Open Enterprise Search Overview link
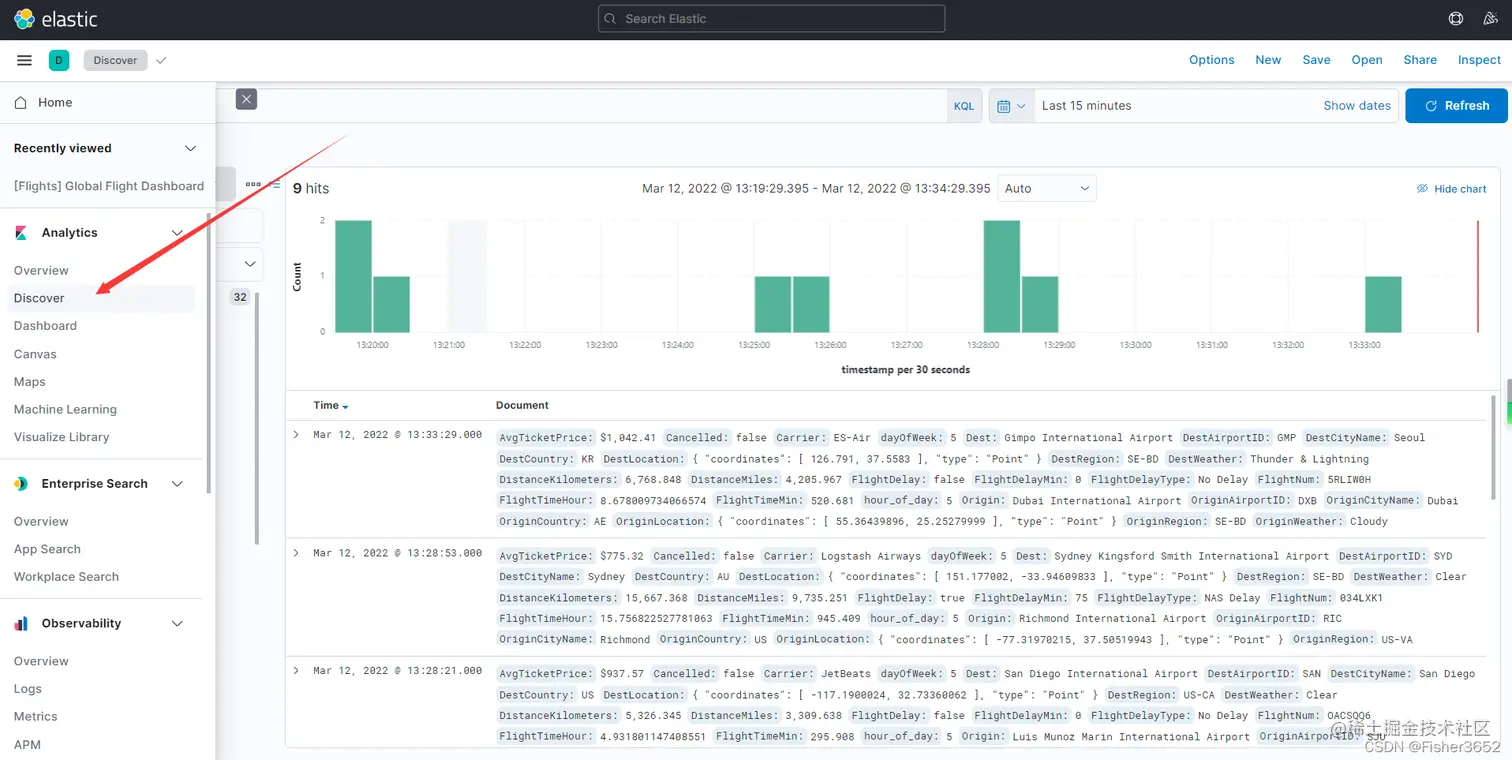 [41, 521]
